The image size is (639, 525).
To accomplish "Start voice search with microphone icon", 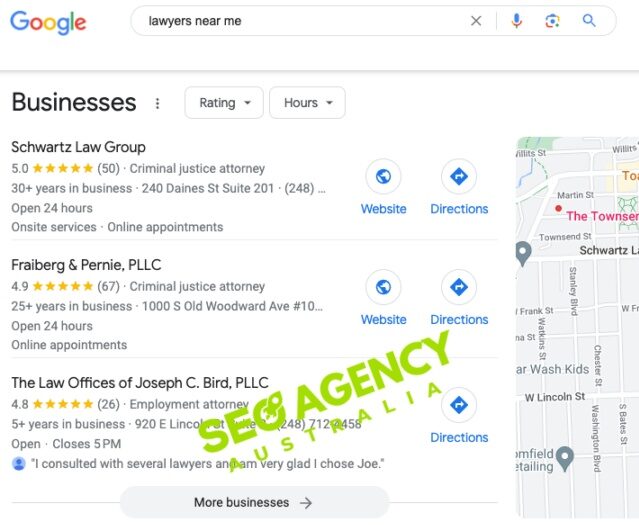I will coord(516,21).
